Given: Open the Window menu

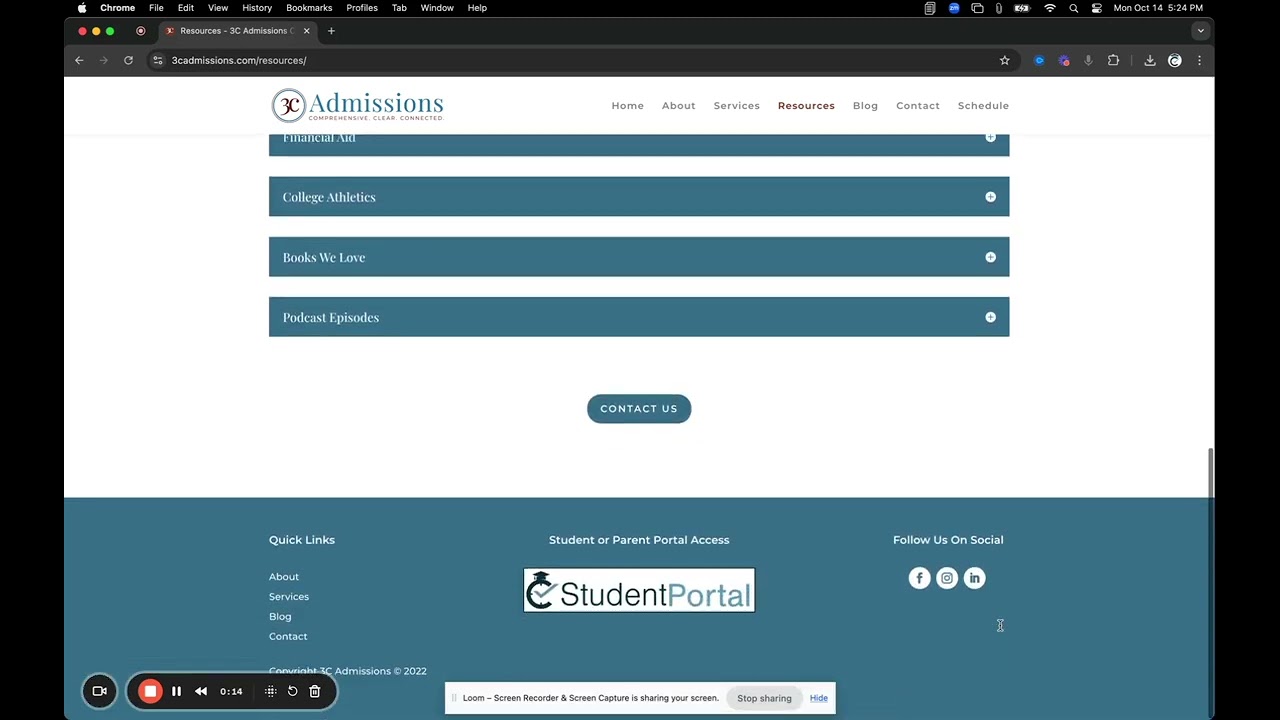Looking at the screenshot, I should coord(437,8).
